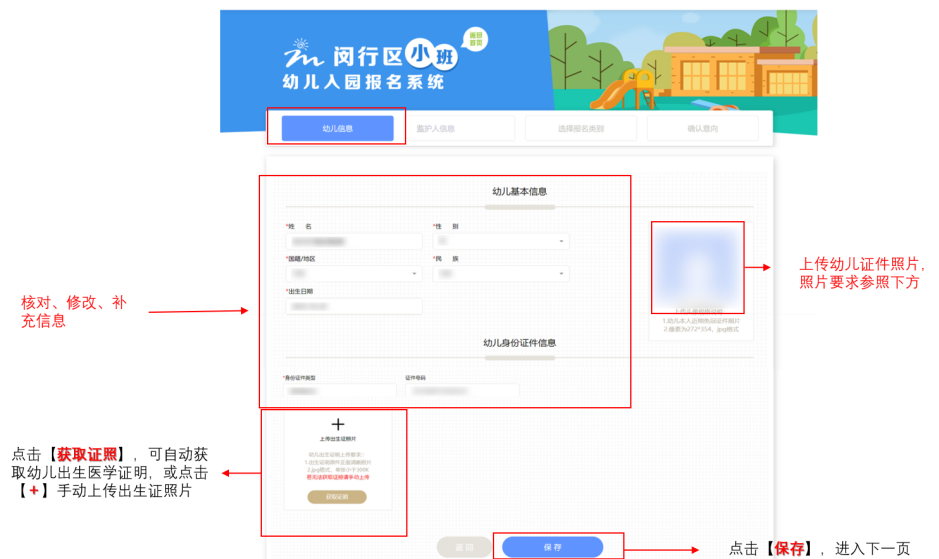Click the child ID photo upload thumbnail
This screenshot has height=559, width=939.
click(698, 270)
